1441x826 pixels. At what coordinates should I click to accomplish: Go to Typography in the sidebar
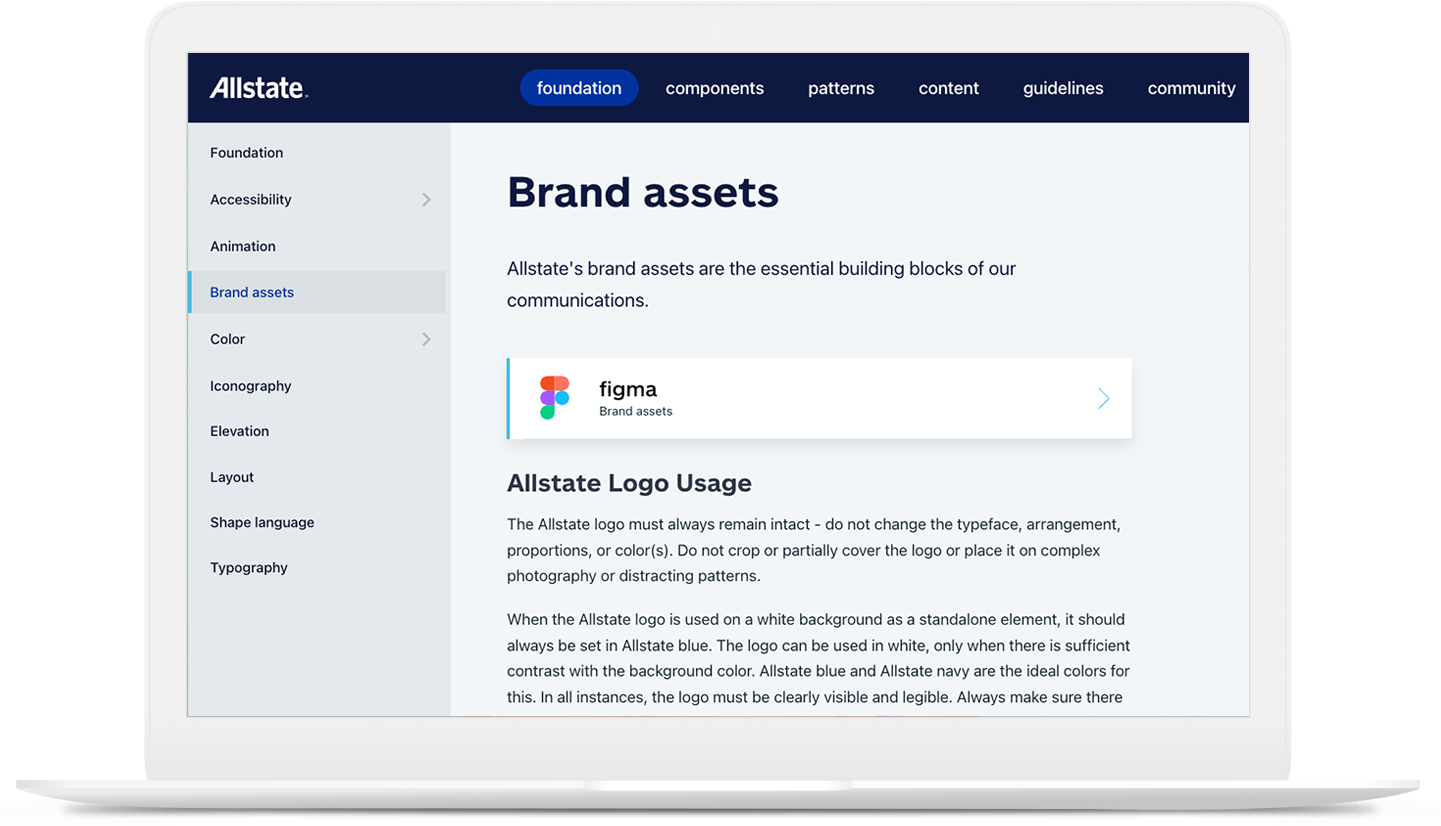249,567
